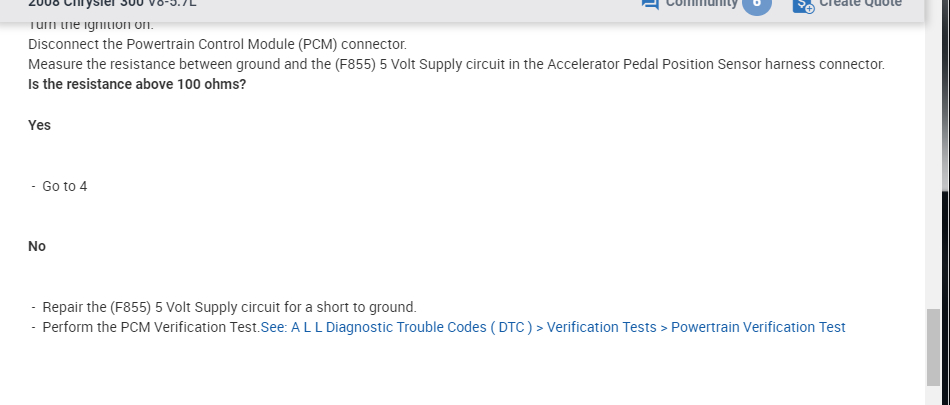The width and height of the screenshot is (950, 405).
Task: Click the Measure the resistance instruction line
Action: 456,64
